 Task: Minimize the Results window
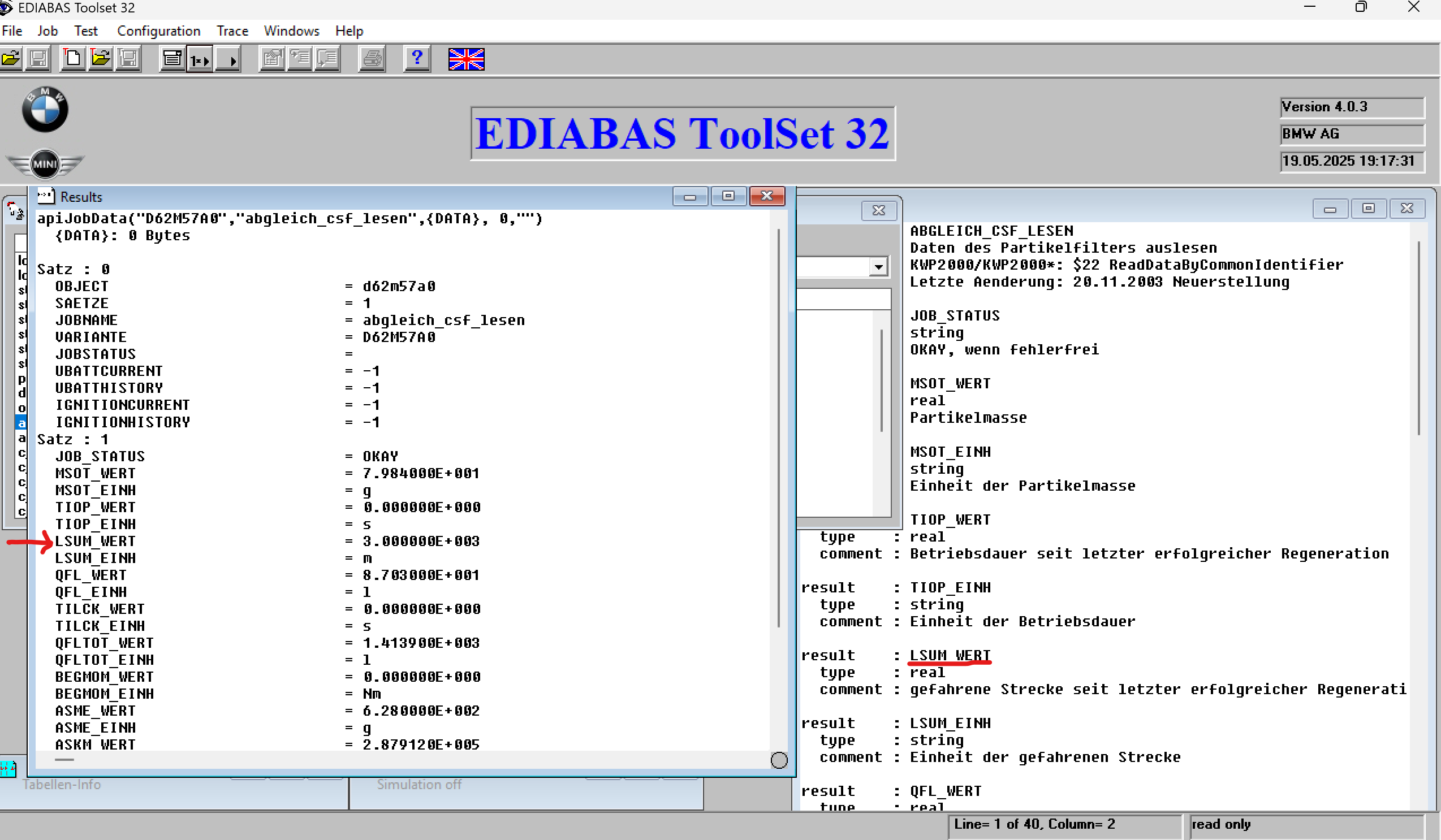tap(690, 196)
